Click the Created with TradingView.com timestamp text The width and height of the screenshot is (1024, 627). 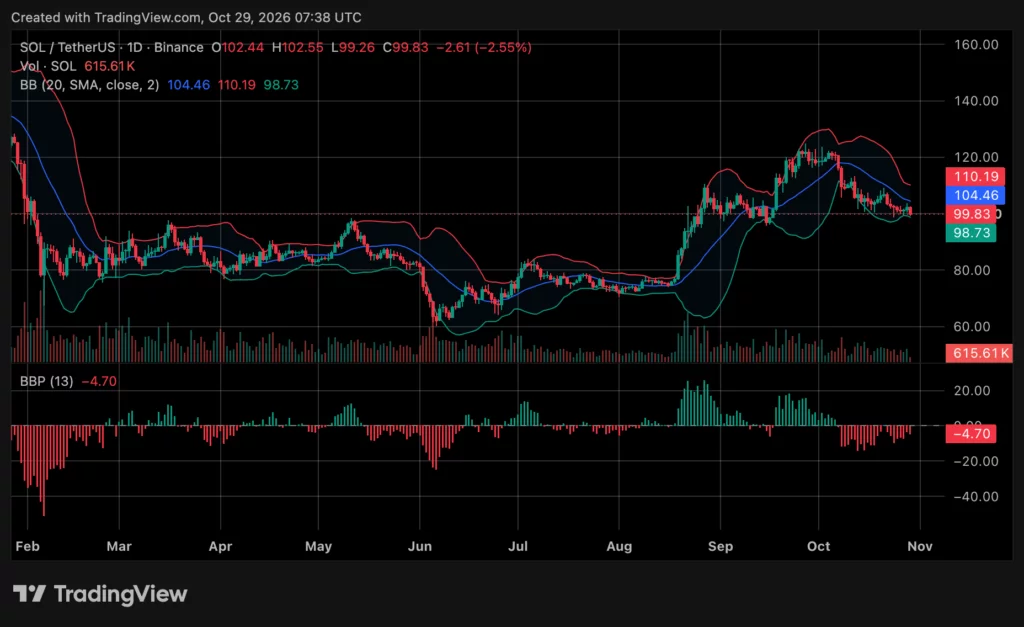coord(186,18)
